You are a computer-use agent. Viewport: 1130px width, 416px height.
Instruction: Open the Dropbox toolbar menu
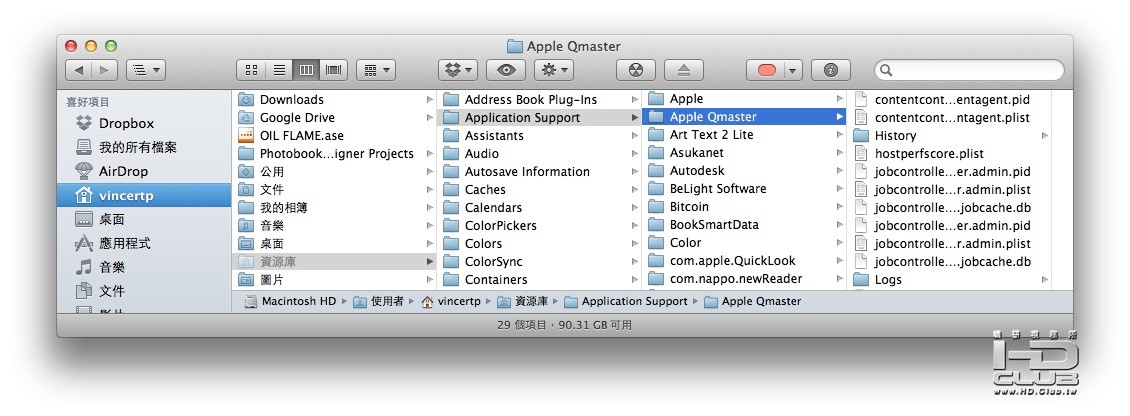(x=458, y=70)
